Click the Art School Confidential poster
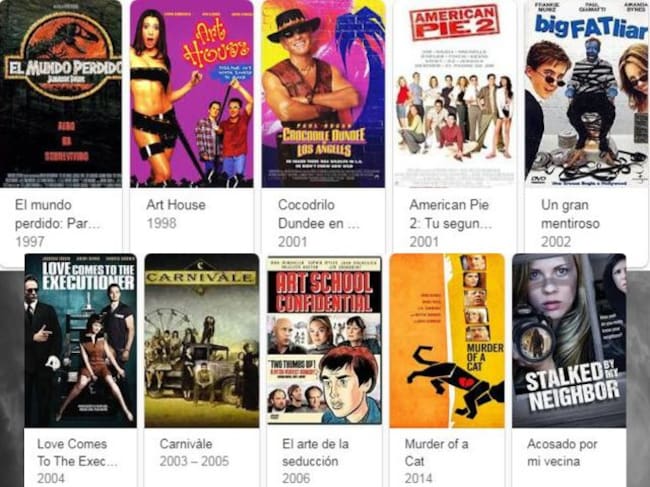650x487 pixels. pos(324,340)
